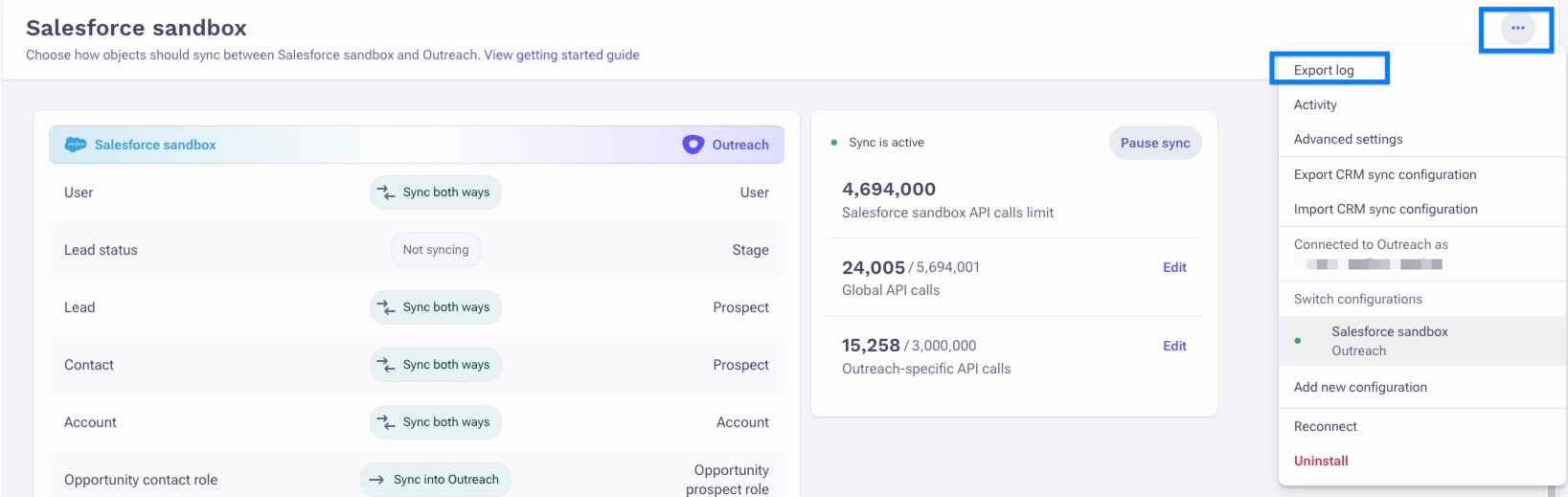
Task: Click the green Sync is active indicator
Action: [x=833, y=143]
